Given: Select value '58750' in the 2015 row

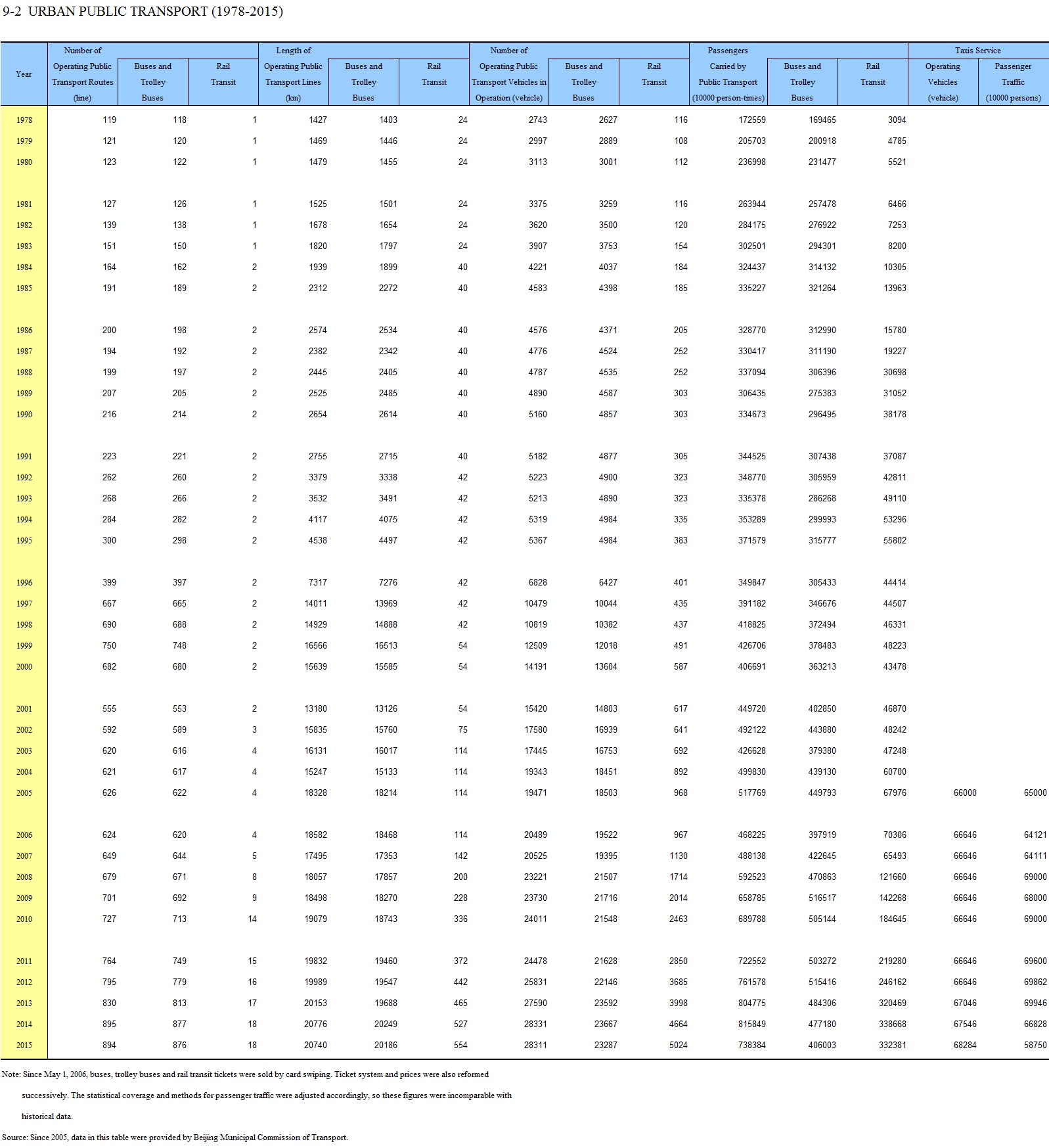Looking at the screenshot, I should (1035, 1045).
